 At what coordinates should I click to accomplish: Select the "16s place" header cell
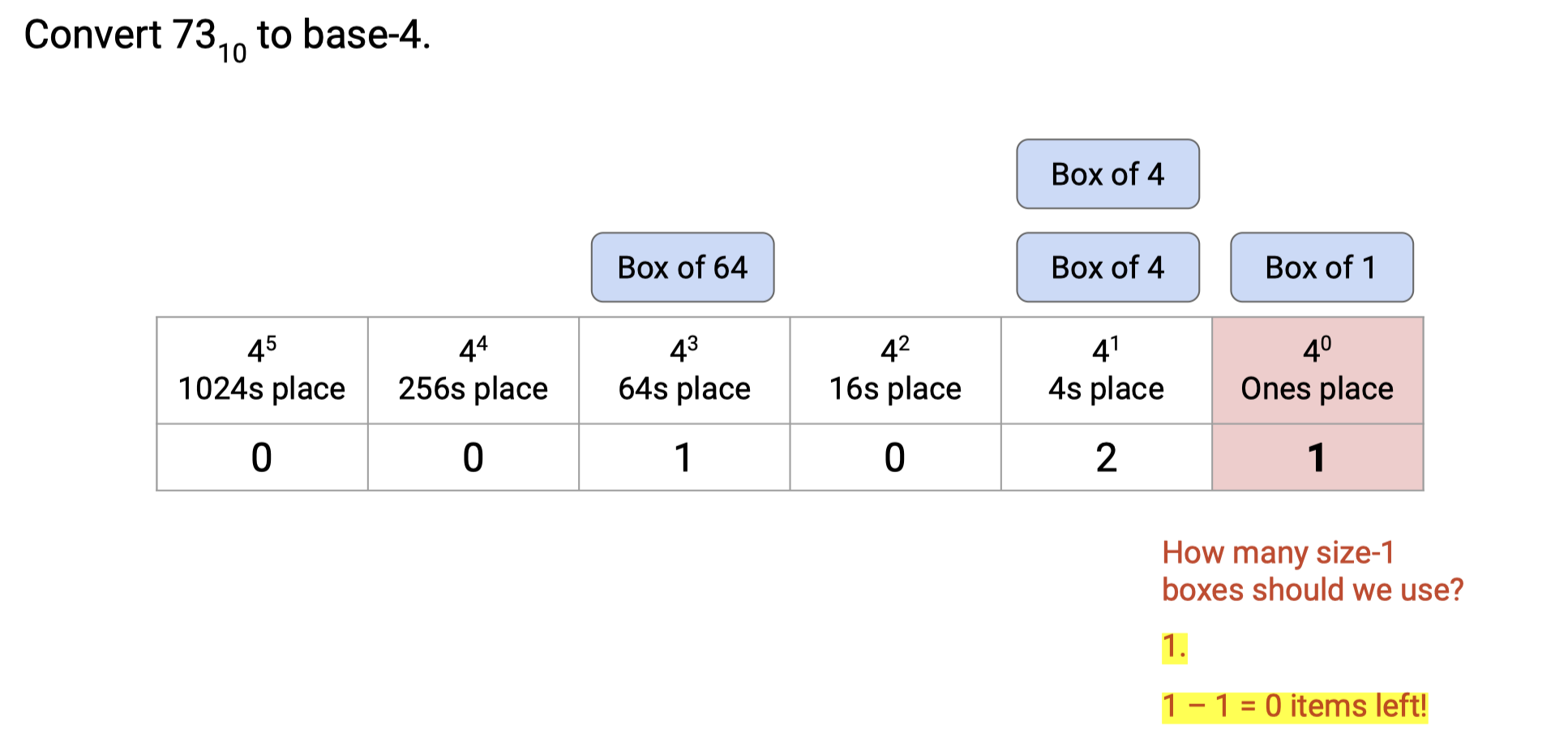pyautogui.click(x=895, y=371)
